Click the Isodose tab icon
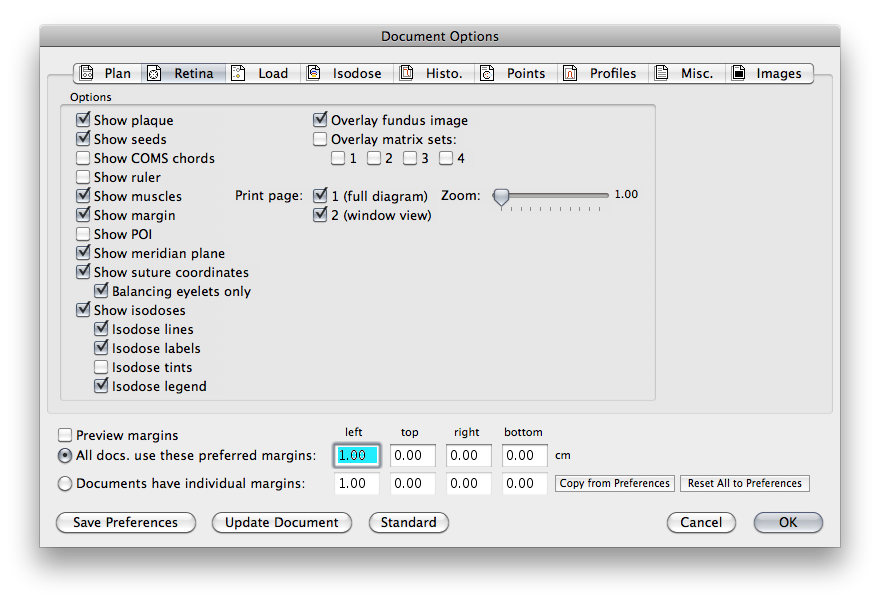880x602 pixels. (314, 73)
